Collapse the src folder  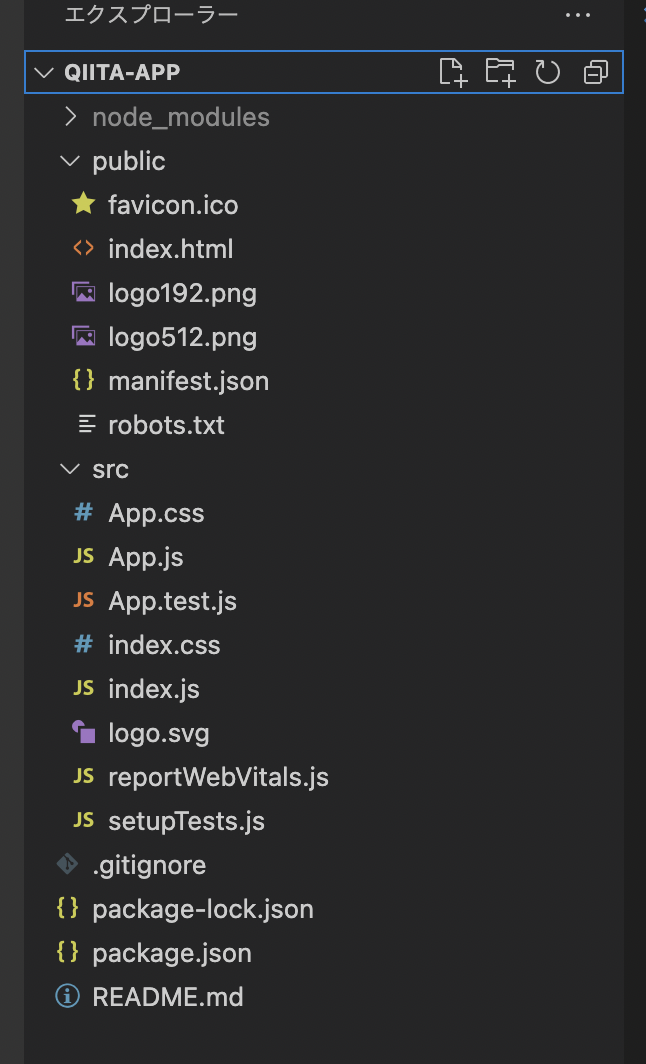coord(70,469)
